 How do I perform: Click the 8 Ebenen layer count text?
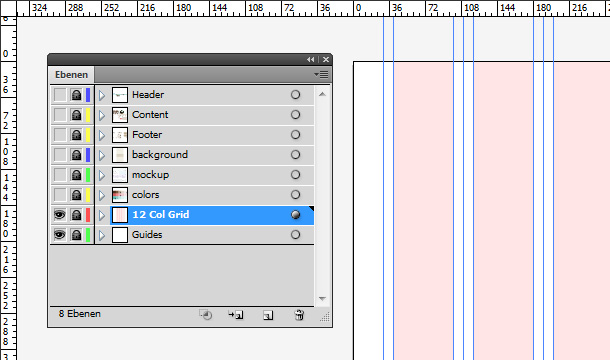click(80, 314)
